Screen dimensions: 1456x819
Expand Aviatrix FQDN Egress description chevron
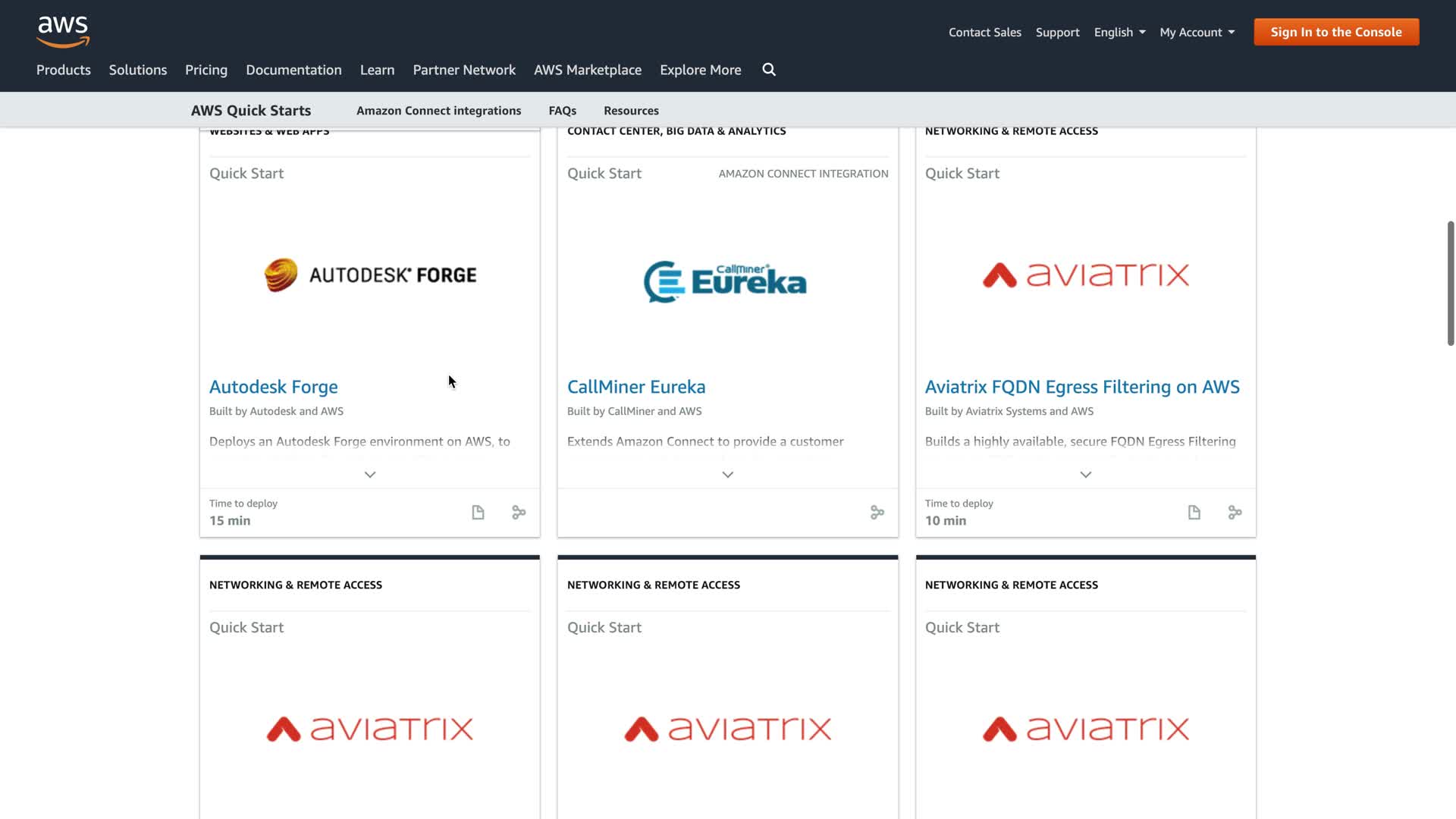[1086, 475]
